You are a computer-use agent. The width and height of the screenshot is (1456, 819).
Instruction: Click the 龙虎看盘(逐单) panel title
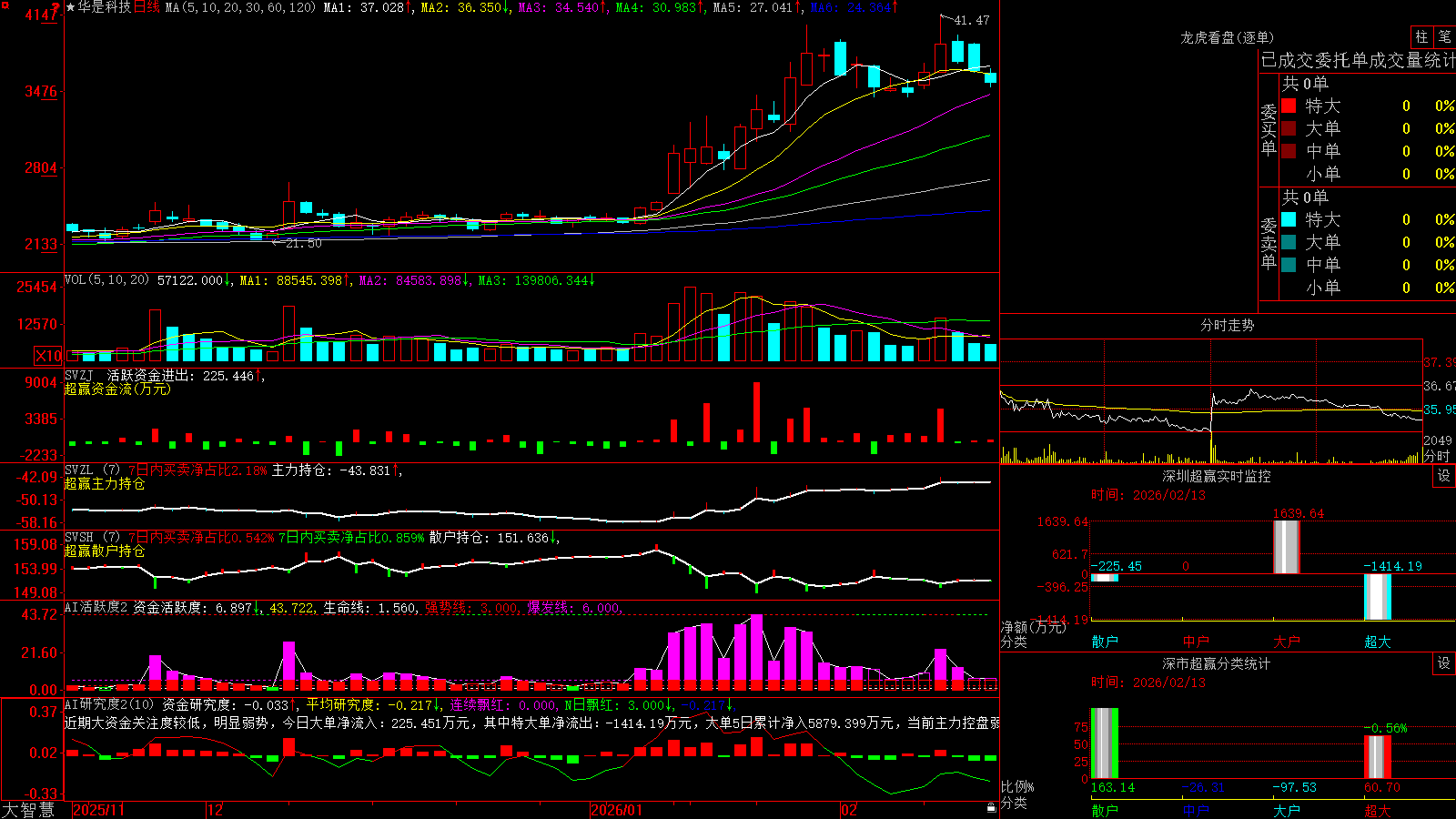point(1228,37)
